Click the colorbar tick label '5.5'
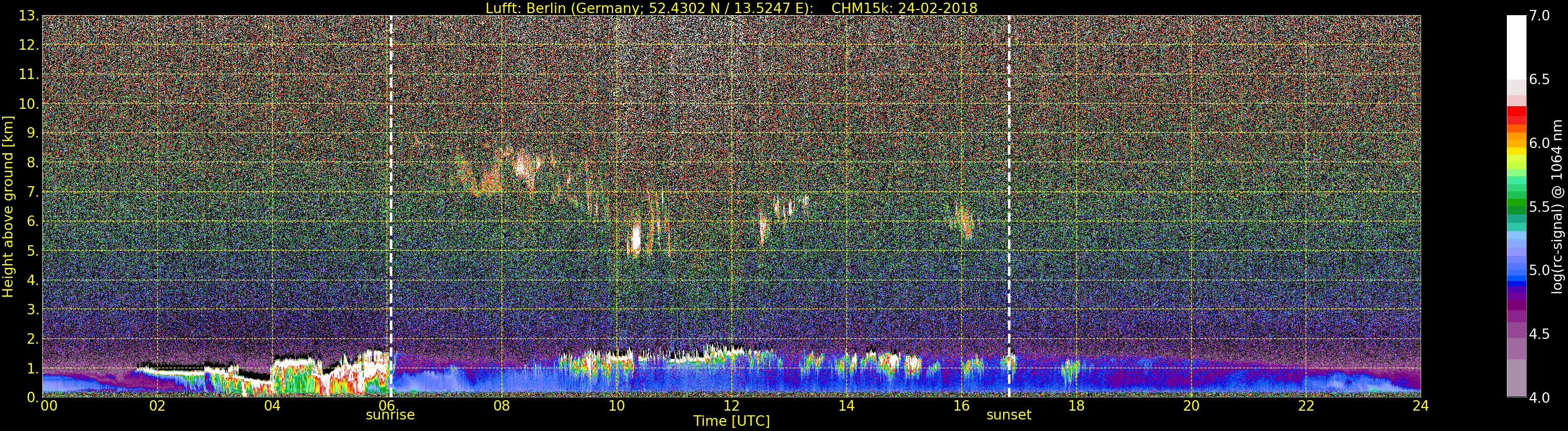Viewport: 1568px width, 431px height. point(1539,207)
